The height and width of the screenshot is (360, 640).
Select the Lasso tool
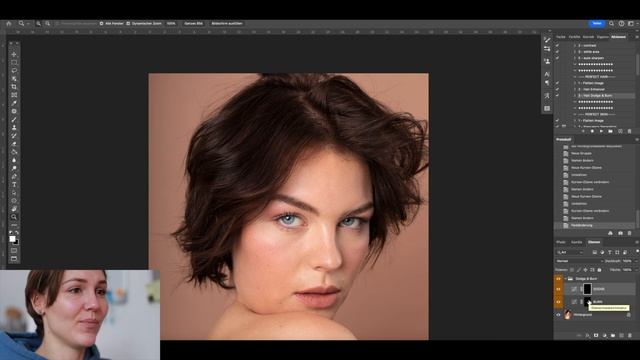tap(14, 71)
